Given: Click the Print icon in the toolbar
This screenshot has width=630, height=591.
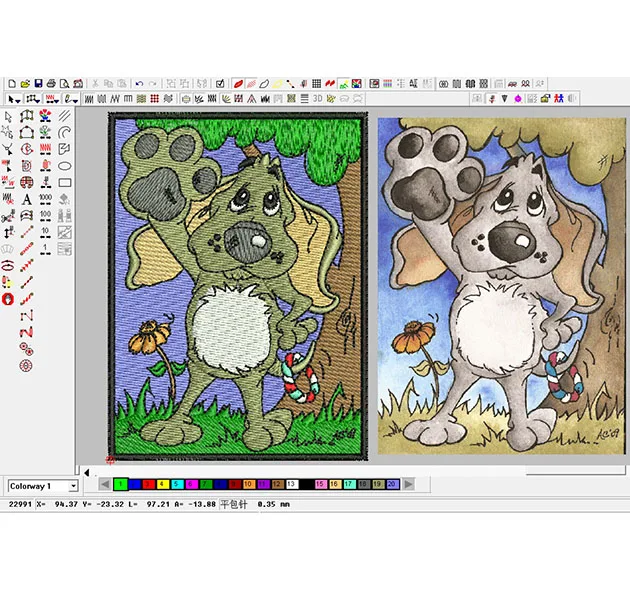Looking at the screenshot, I should (x=50, y=83).
